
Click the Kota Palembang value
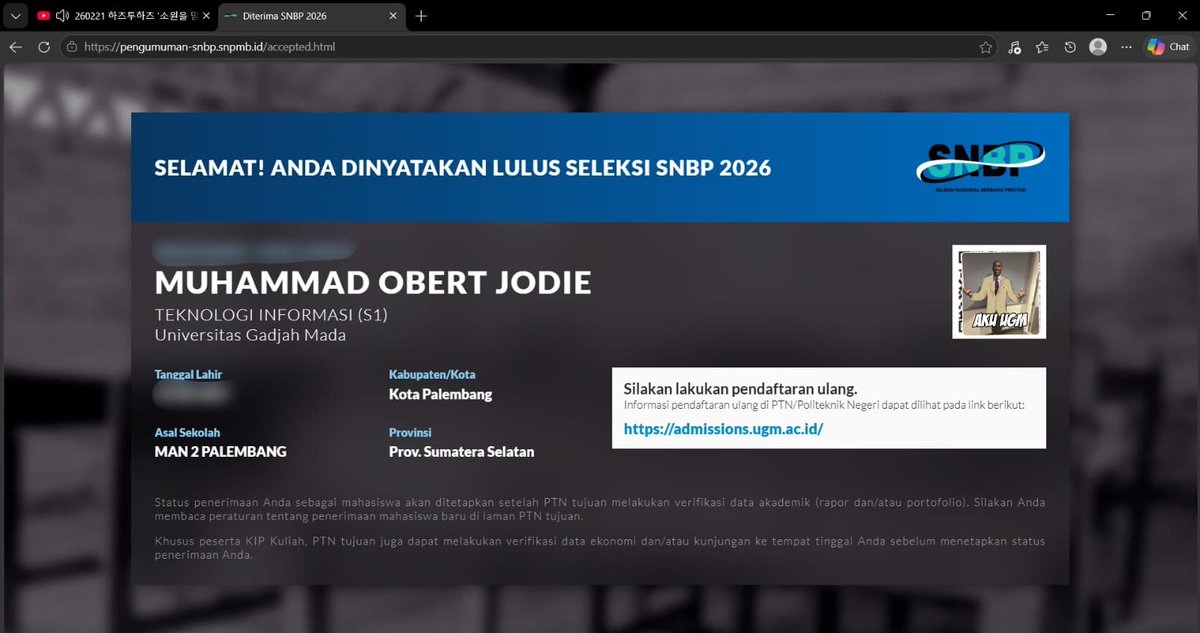[440, 394]
